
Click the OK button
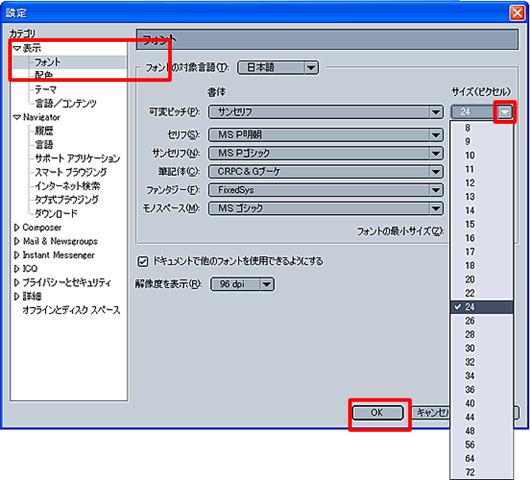[x=378, y=413]
